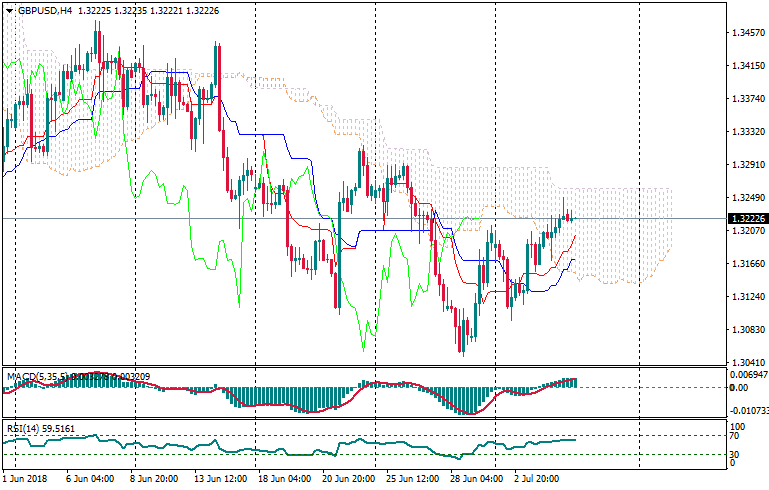Click the MACD 0.006947 scale label
The image size is (769, 490).
(748, 373)
